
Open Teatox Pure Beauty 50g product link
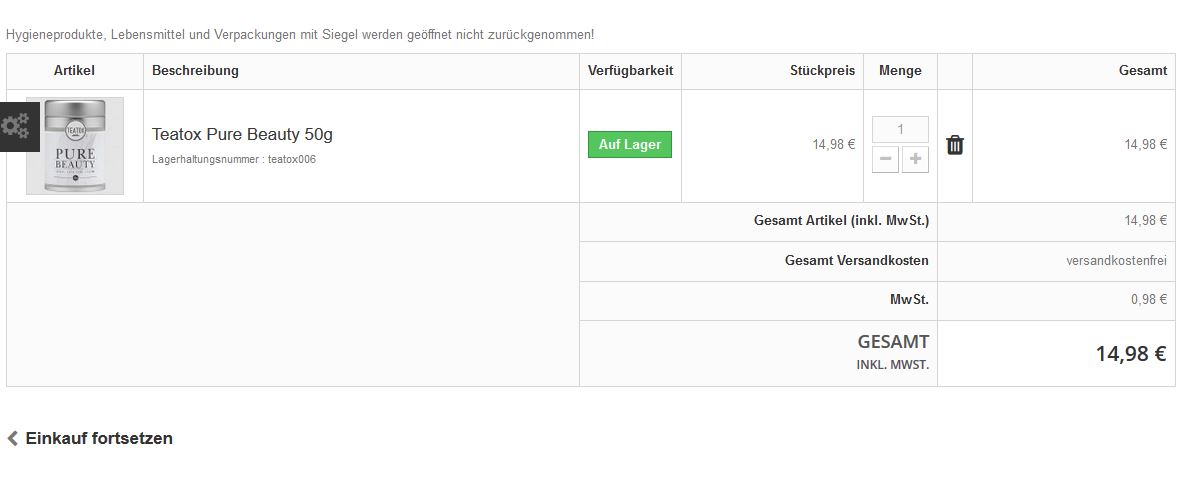pos(242,134)
